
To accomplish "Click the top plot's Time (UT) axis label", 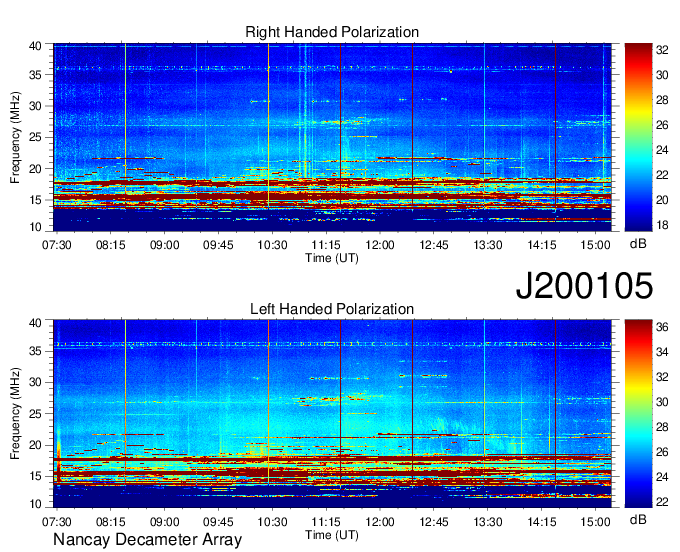I will (x=332, y=258).
